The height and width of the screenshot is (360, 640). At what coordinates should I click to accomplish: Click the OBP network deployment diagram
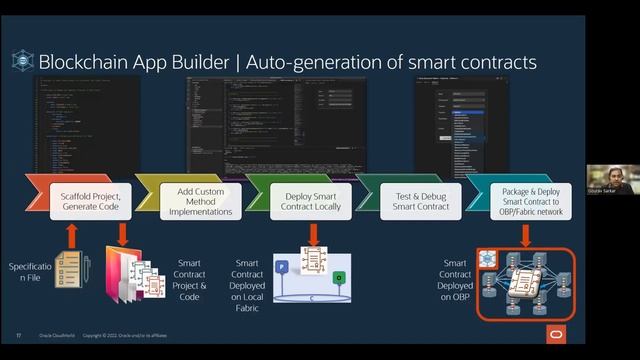click(x=526, y=284)
